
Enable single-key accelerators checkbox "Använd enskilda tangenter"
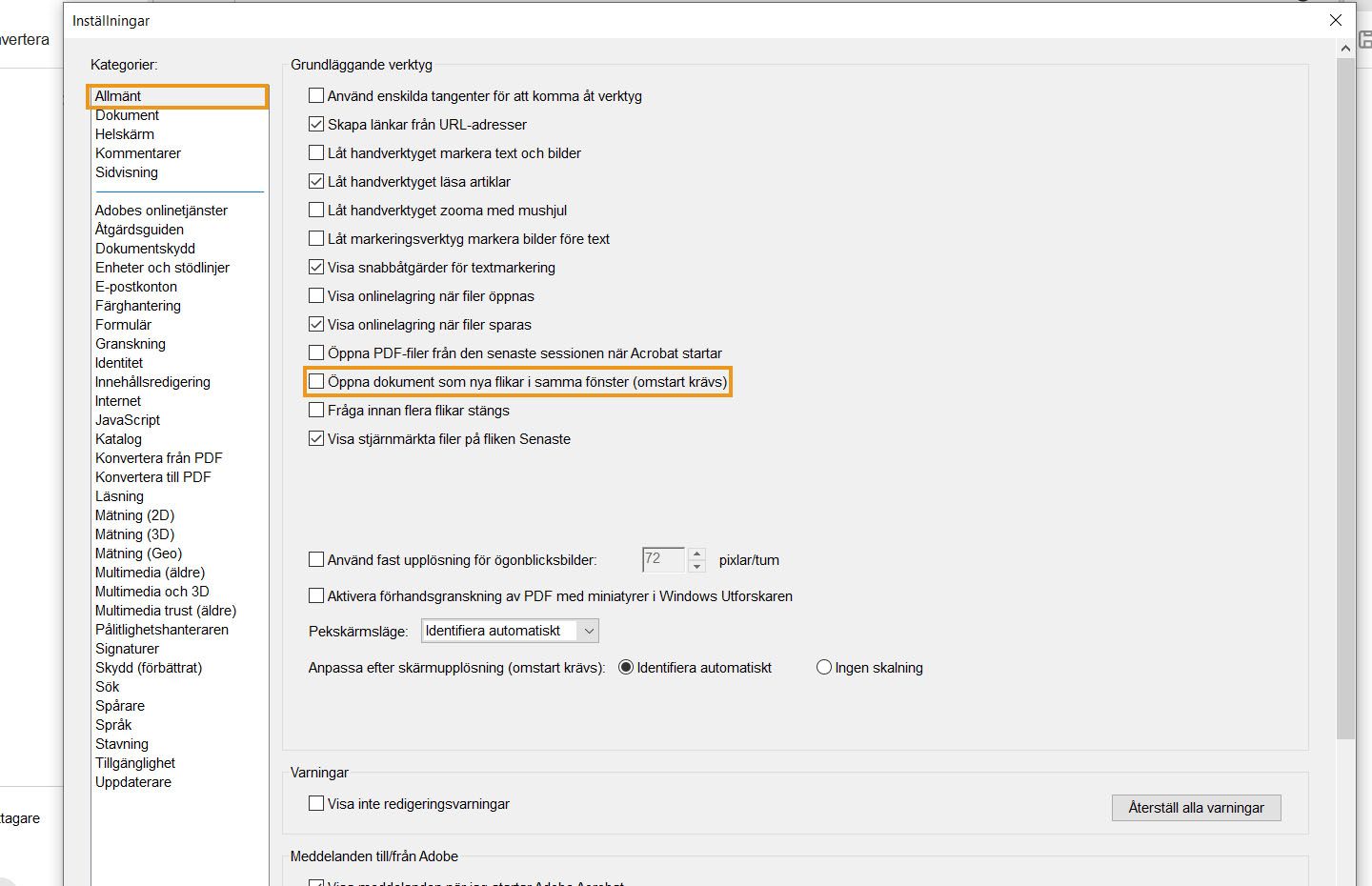(316, 95)
